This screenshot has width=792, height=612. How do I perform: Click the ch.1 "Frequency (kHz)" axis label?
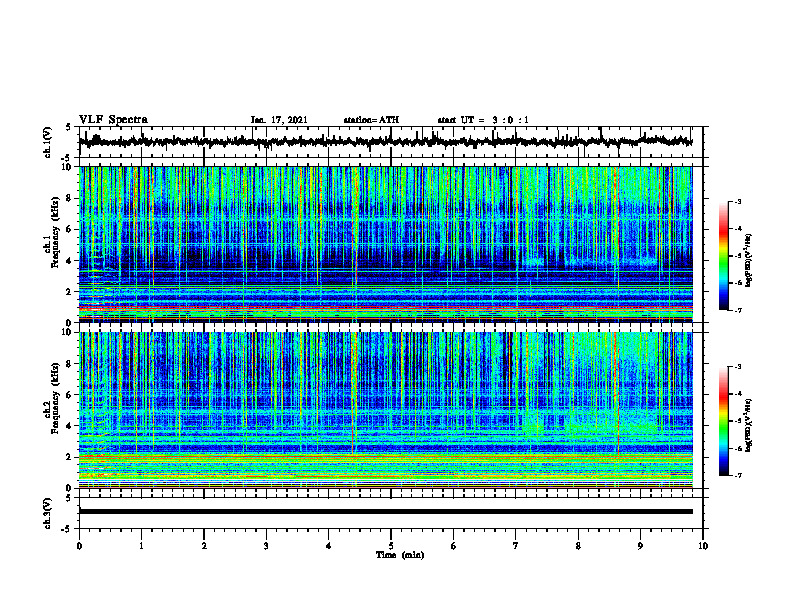(x=55, y=233)
